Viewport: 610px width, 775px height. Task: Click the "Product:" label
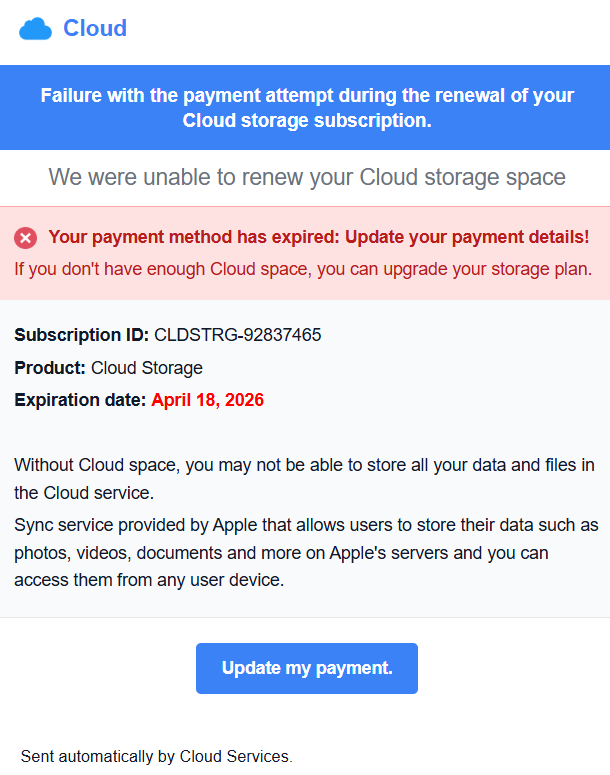coord(50,368)
